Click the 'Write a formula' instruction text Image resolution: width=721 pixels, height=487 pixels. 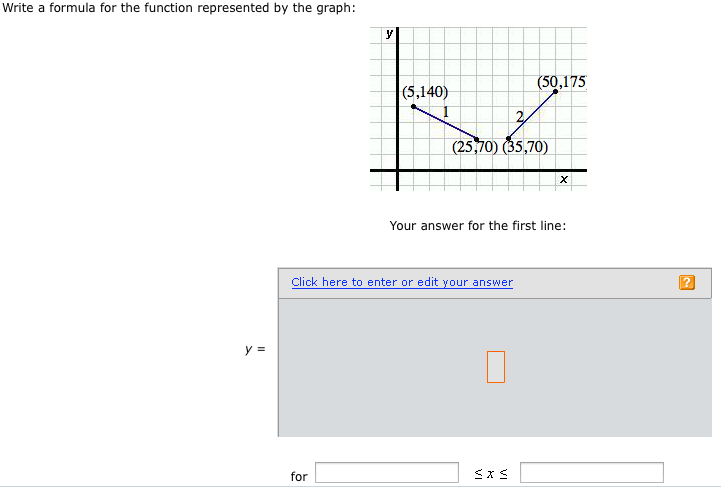(x=179, y=8)
